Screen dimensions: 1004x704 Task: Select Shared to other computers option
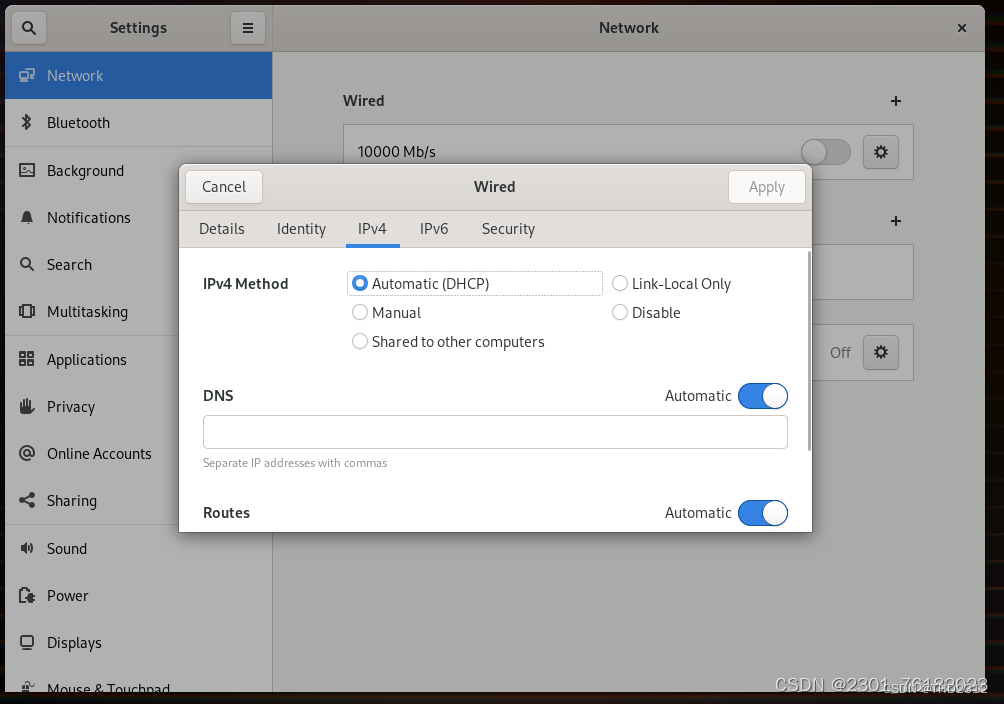pyautogui.click(x=448, y=341)
